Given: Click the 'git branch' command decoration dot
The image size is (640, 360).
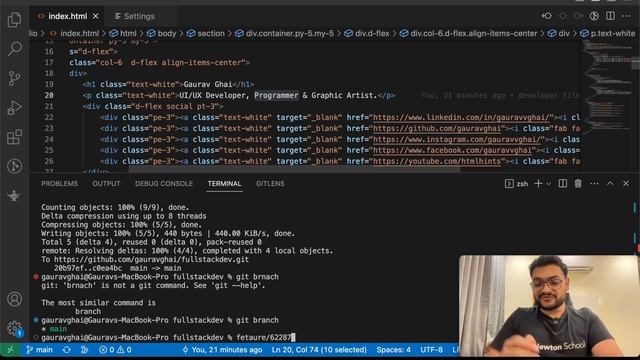Looking at the screenshot, I should click(36, 320).
